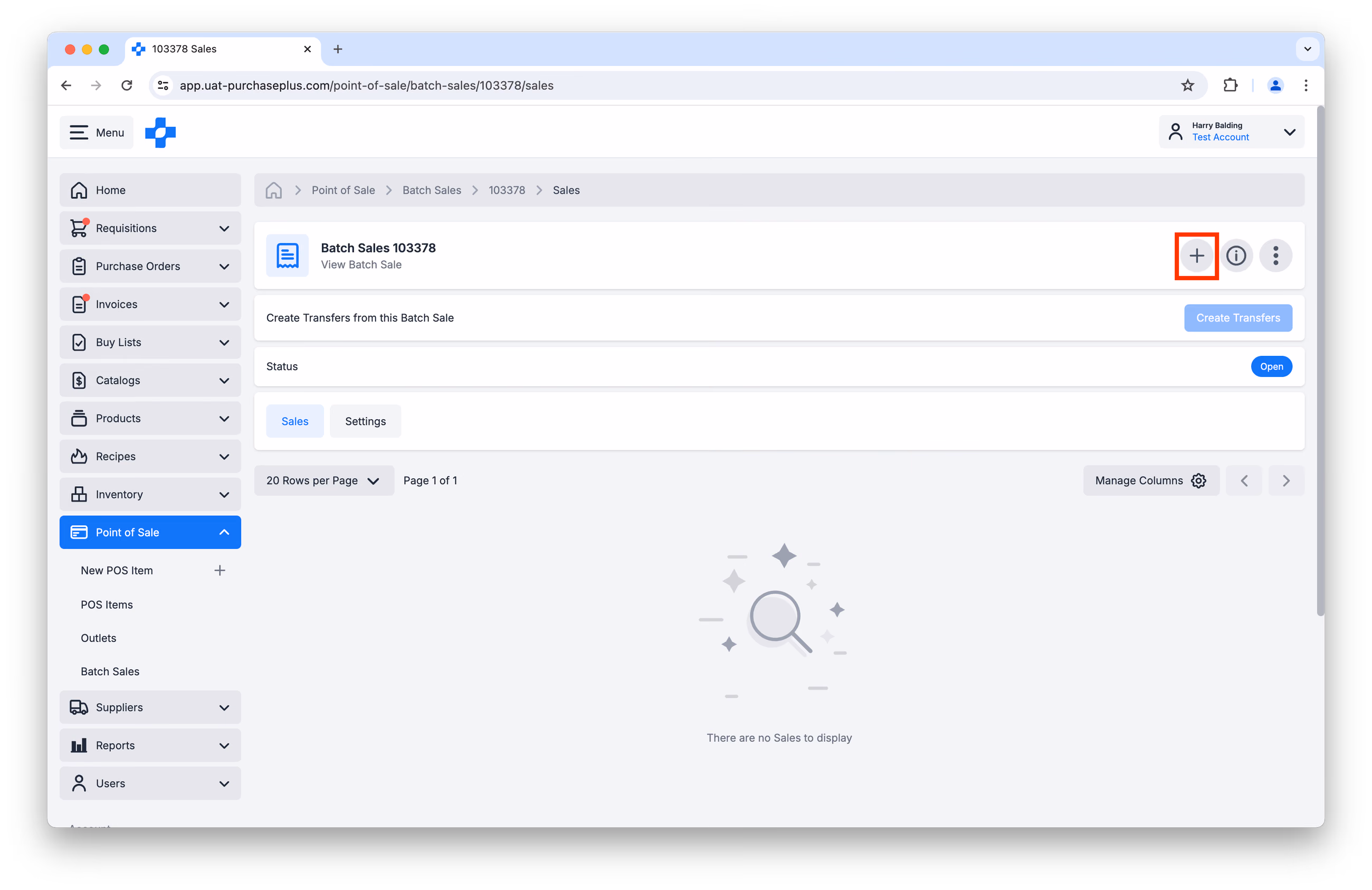Click the Point of Sale card icon
This screenshot has height=890, width=1372.
79,533
